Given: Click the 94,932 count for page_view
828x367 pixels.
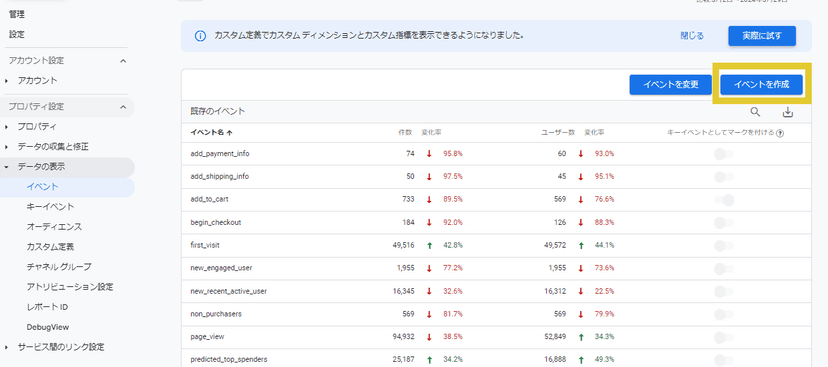Looking at the screenshot, I should (403, 337).
